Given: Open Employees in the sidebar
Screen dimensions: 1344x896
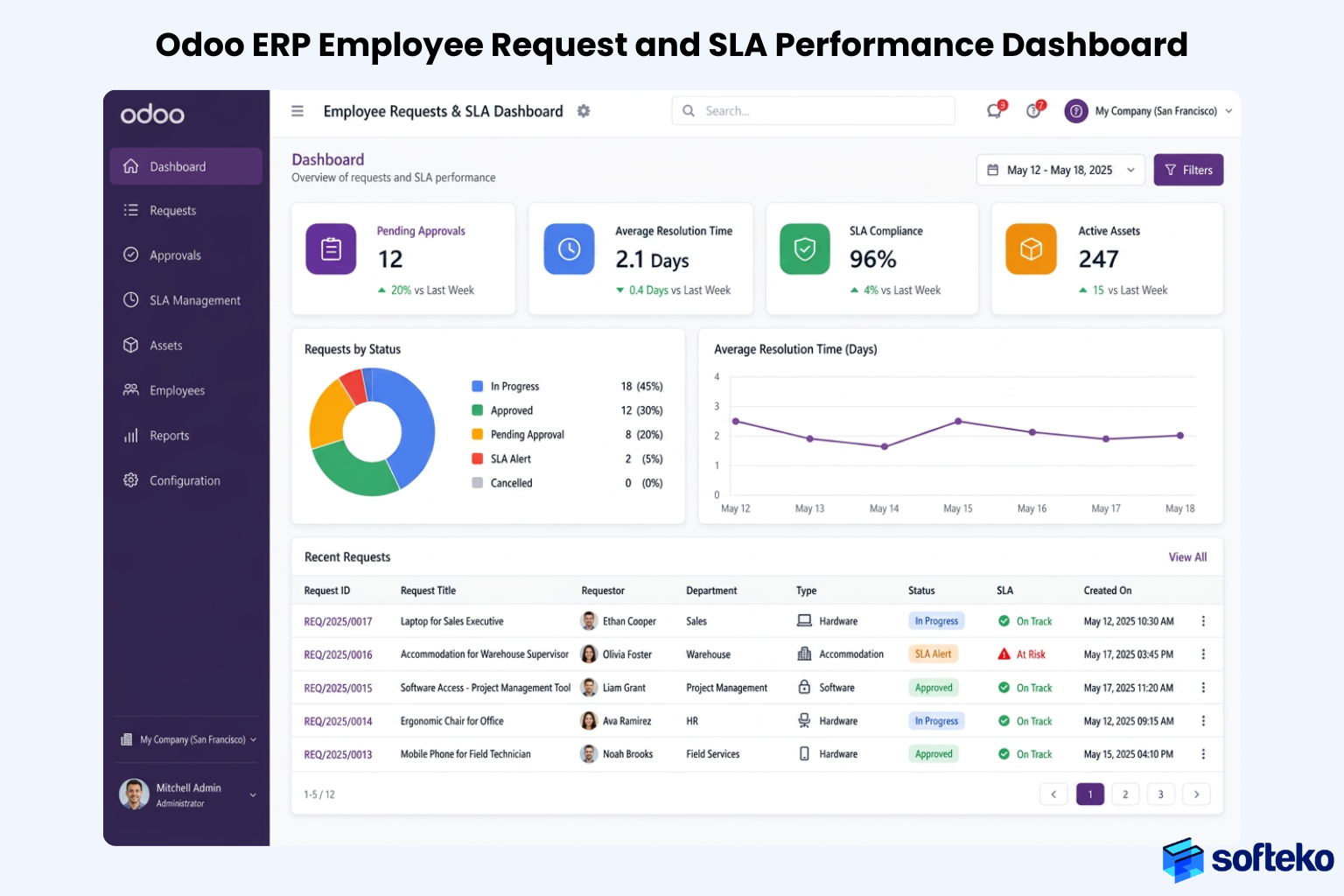Looking at the screenshot, I should 185,390.
